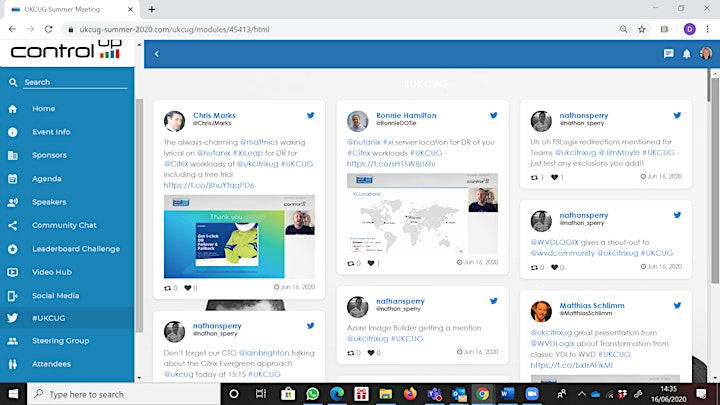The height and width of the screenshot is (405, 720).
Task: Select the UKCUG Summer Meeting tab
Action: point(72,9)
